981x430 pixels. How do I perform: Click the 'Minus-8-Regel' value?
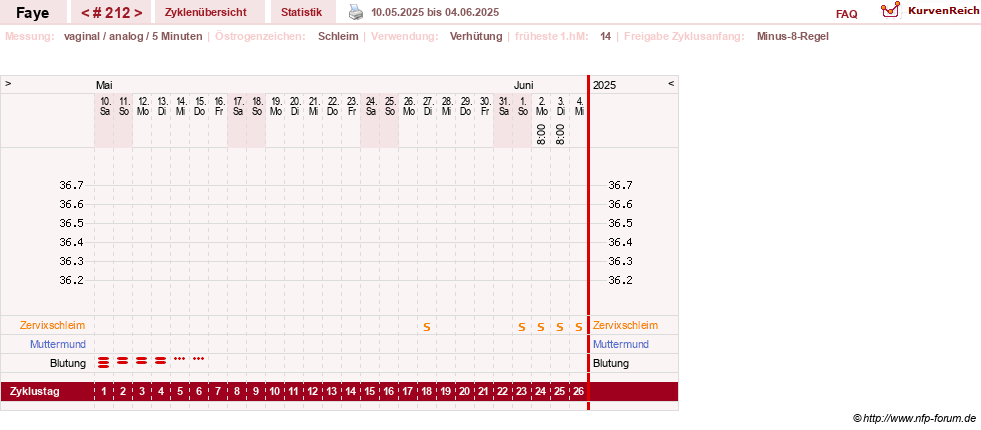793,36
